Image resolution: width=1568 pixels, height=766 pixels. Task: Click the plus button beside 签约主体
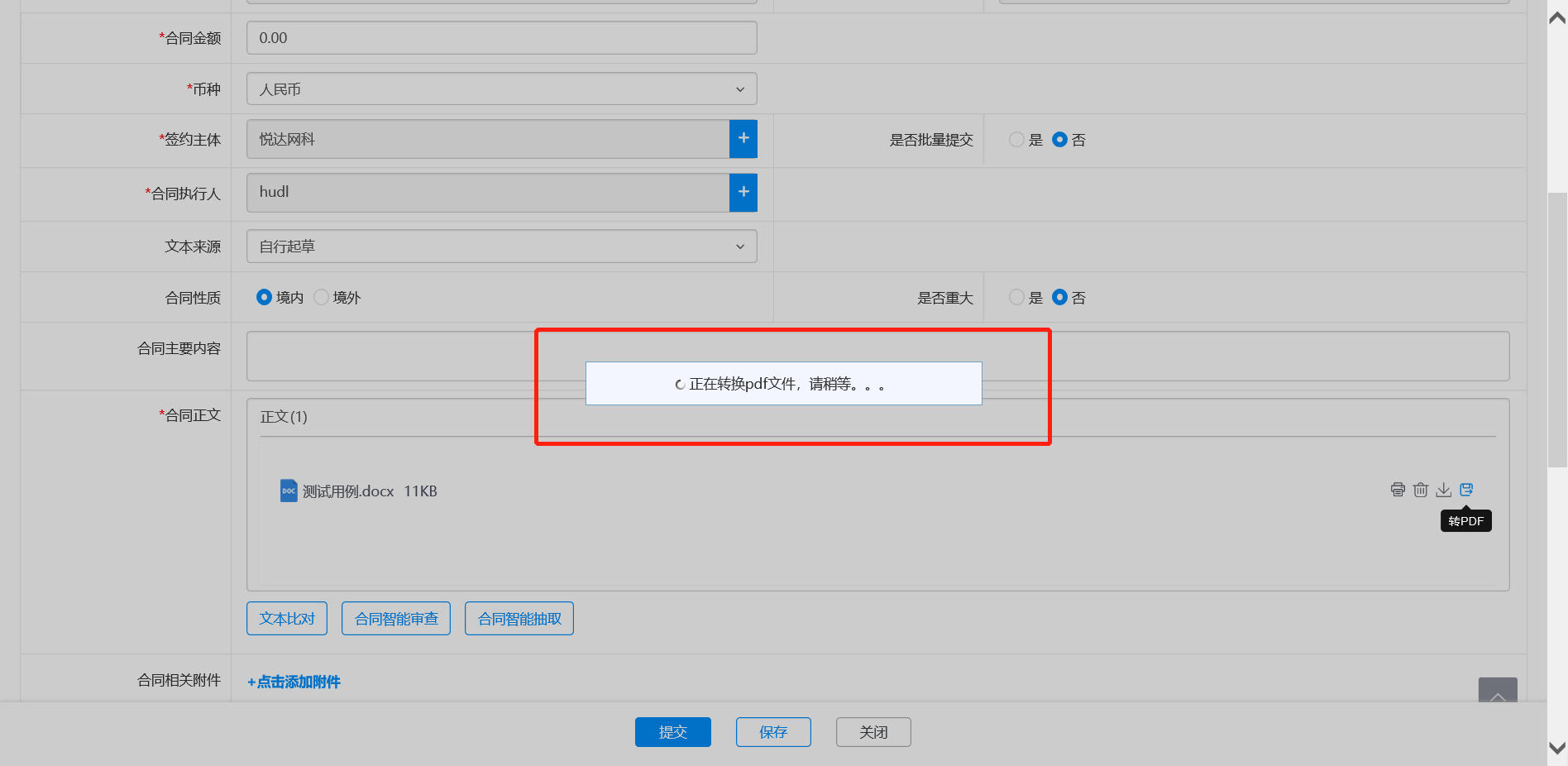(x=743, y=139)
